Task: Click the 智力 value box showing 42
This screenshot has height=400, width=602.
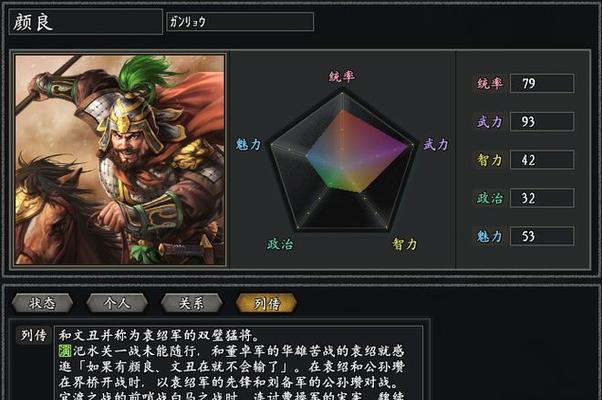Action: pos(542,160)
